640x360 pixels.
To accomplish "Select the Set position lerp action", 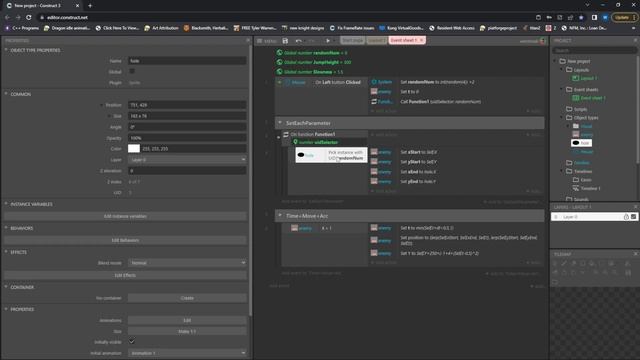I will coord(469,240).
